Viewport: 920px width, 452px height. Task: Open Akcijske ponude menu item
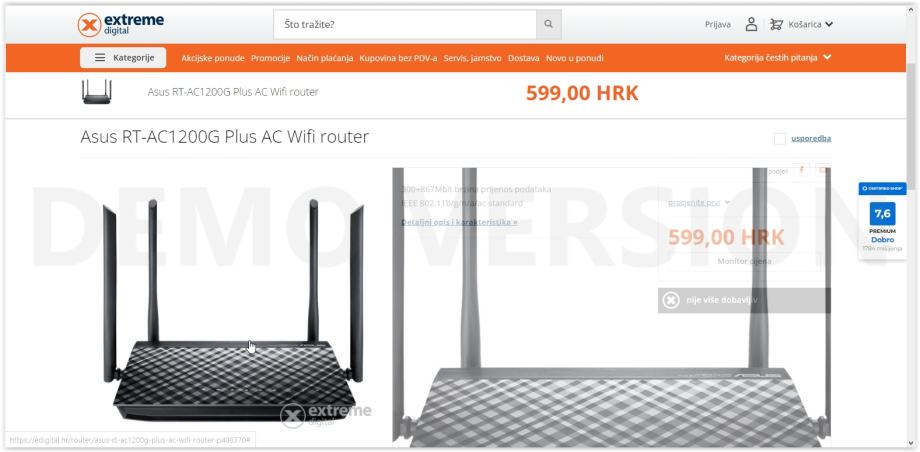pos(212,58)
